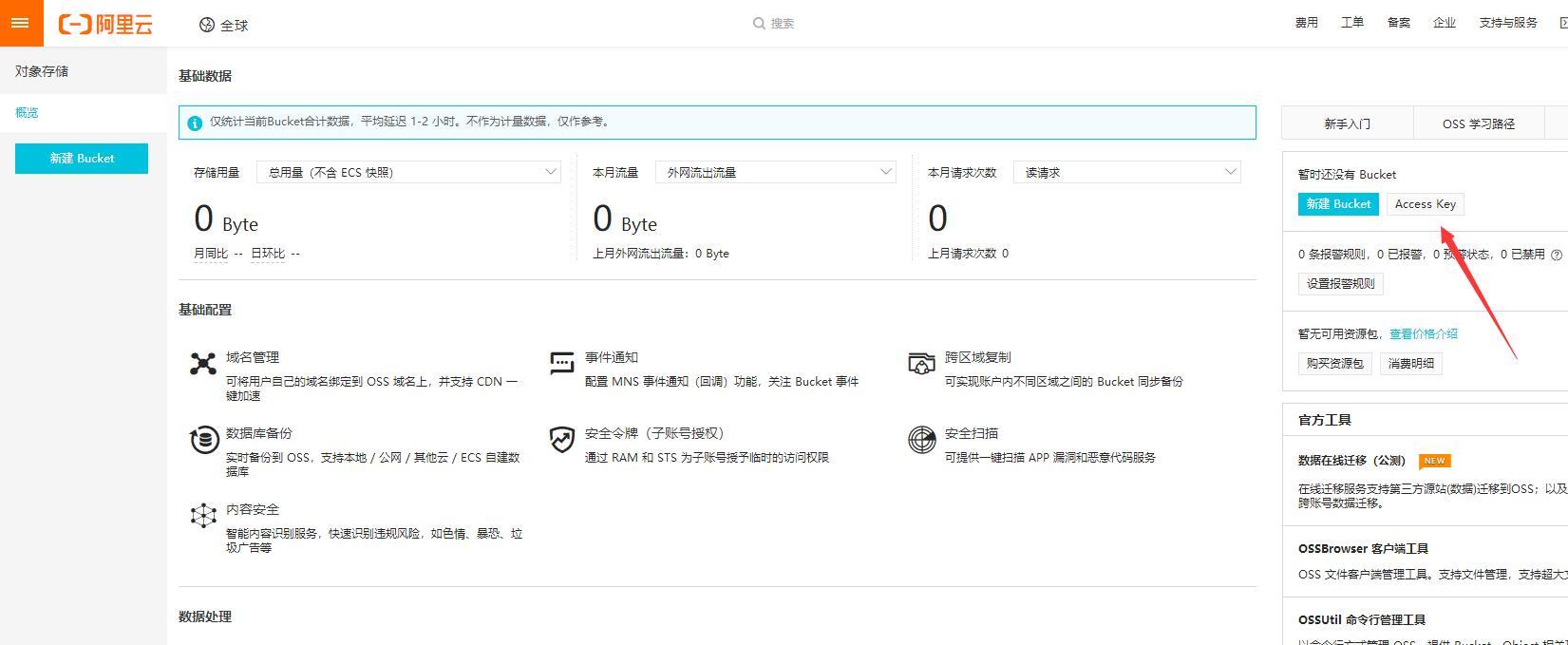1568x645 pixels.
Task: Open the OSSBrowser 客户端工具 link
Action: 1363,549
